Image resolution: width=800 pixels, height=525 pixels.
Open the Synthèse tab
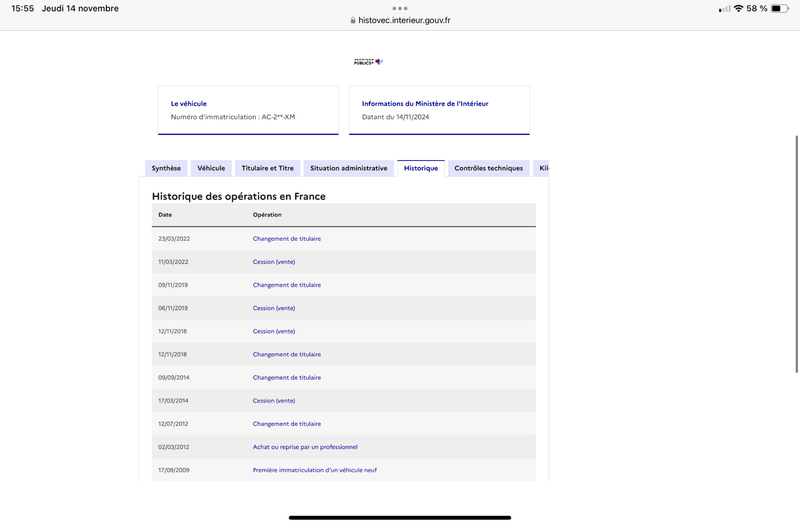point(166,168)
